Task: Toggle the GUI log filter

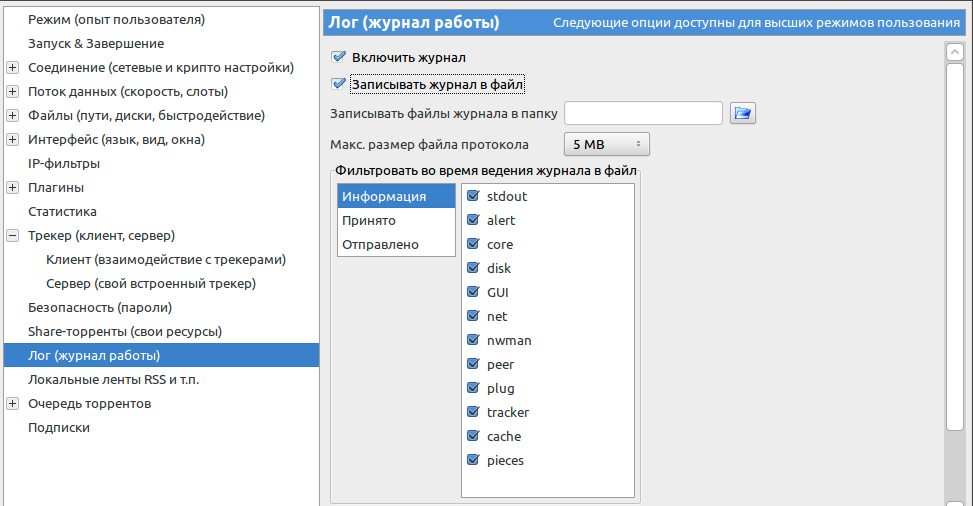Action: pyautogui.click(x=473, y=292)
